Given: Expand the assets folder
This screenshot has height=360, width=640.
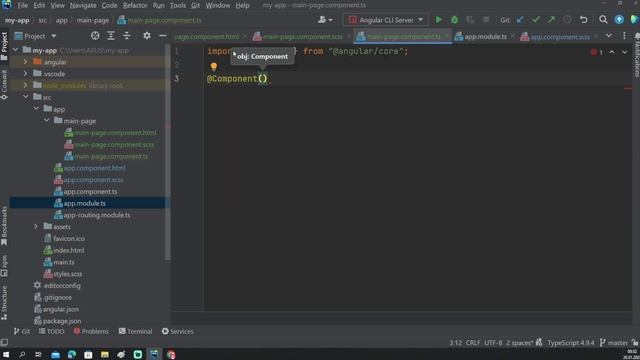Looking at the screenshot, I should [36, 227].
